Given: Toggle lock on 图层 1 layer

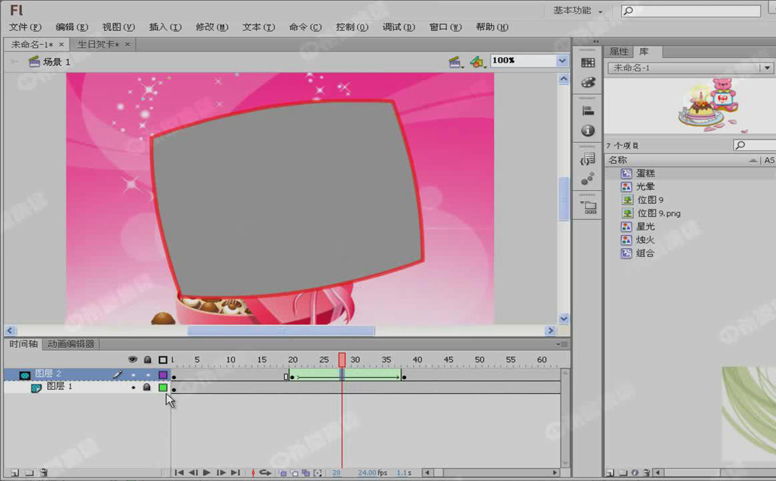Looking at the screenshot, I should click(x=147, y=387).
